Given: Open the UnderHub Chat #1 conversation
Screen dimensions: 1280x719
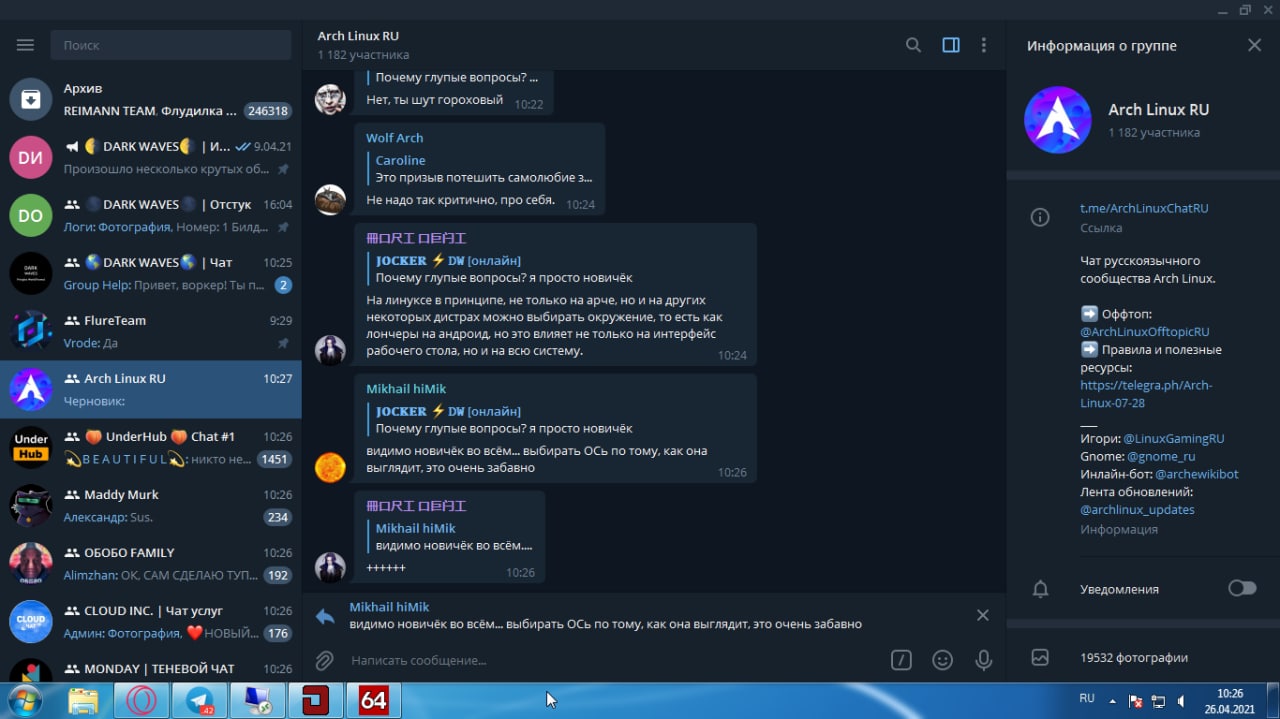Looking at the screenshot, I should tap(151, 447).
